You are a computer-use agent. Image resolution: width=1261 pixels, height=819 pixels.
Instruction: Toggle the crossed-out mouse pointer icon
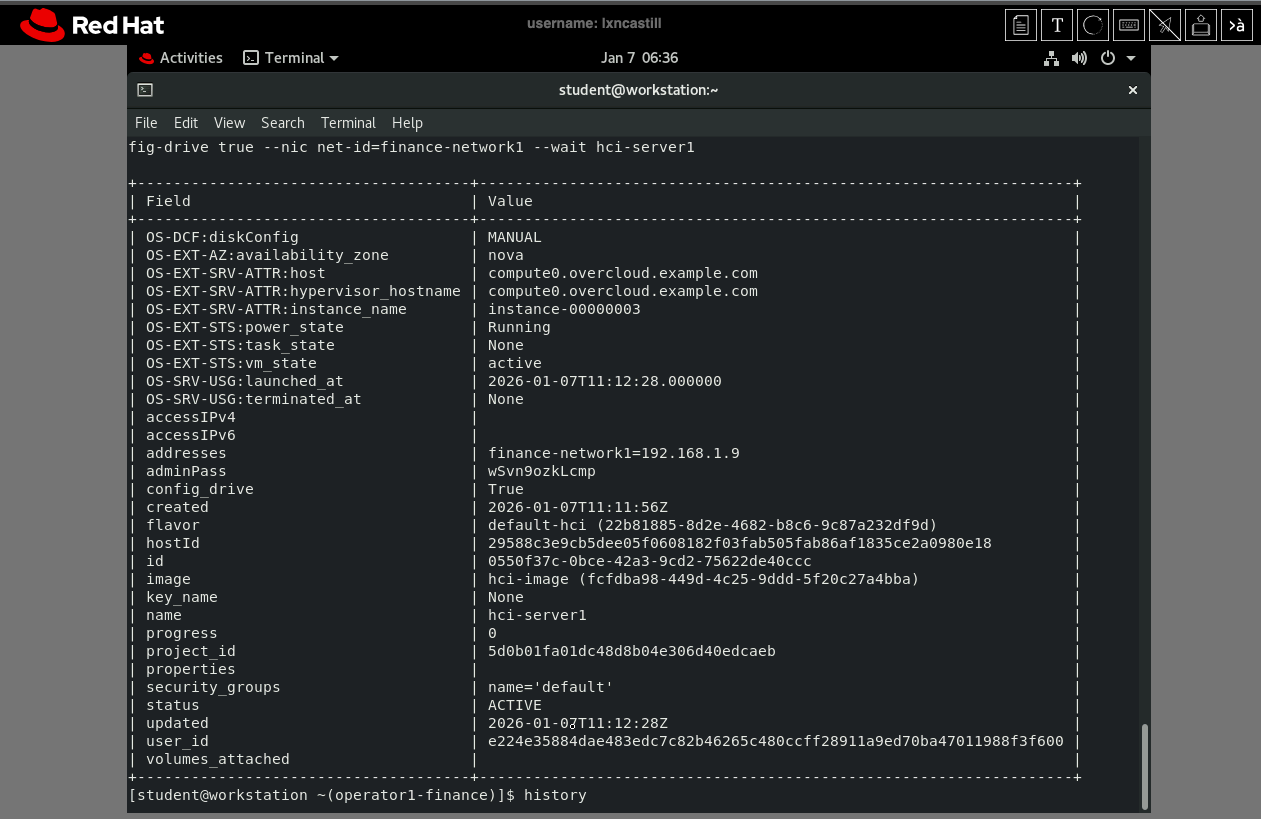(x=1165, y=25)
